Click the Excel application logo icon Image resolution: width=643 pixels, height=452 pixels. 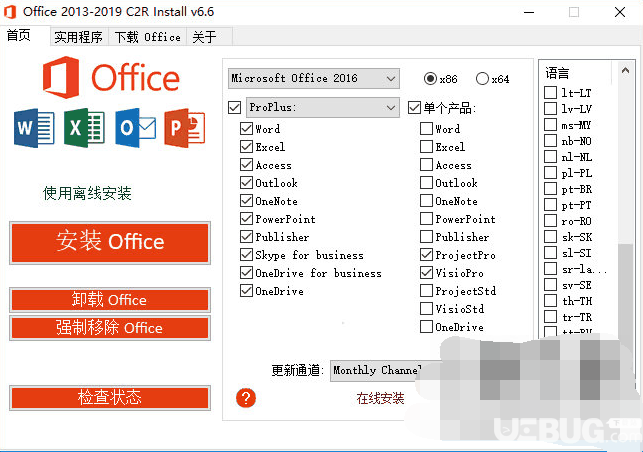pos(84,128)
